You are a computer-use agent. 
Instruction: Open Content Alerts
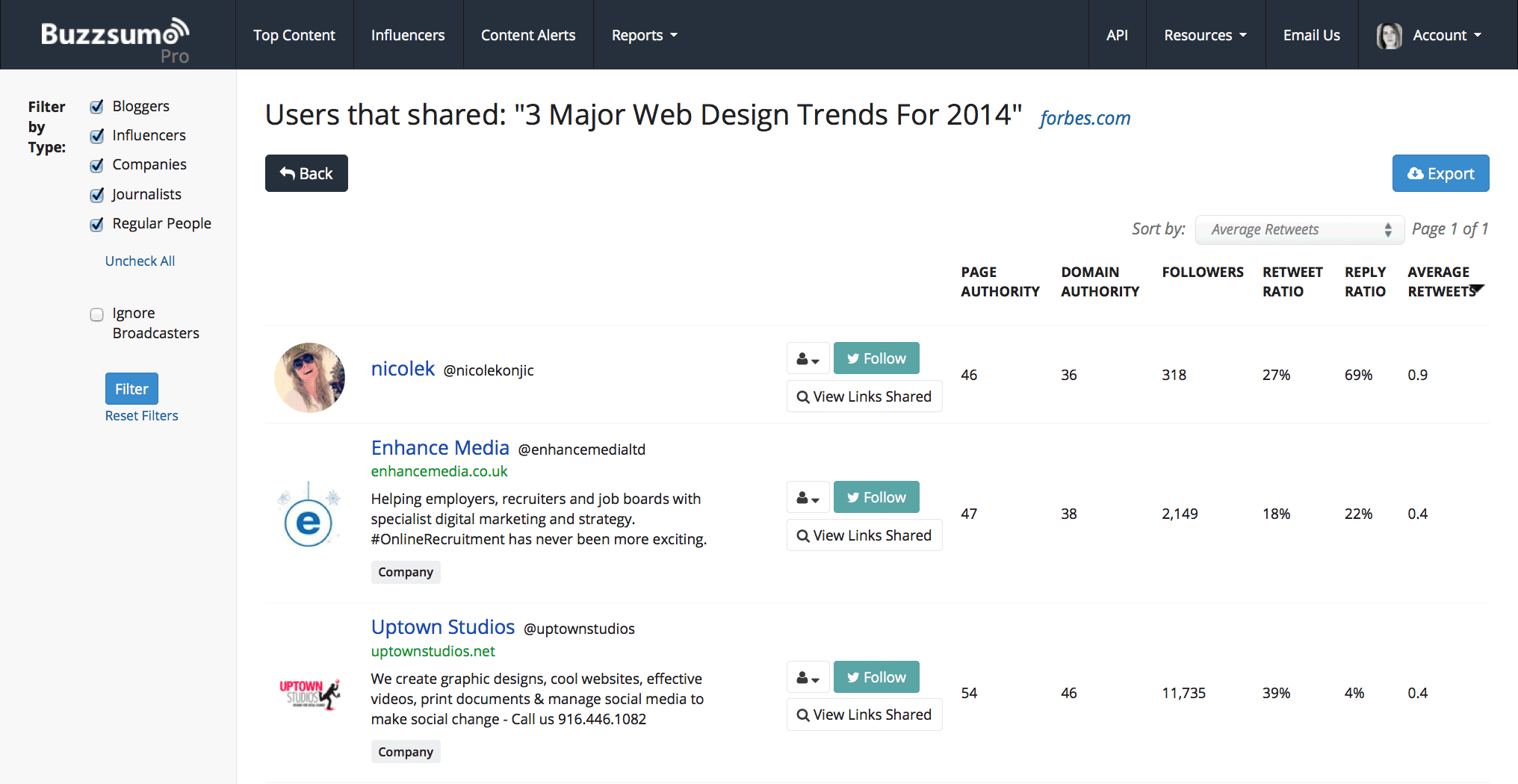tap(528, 35)
